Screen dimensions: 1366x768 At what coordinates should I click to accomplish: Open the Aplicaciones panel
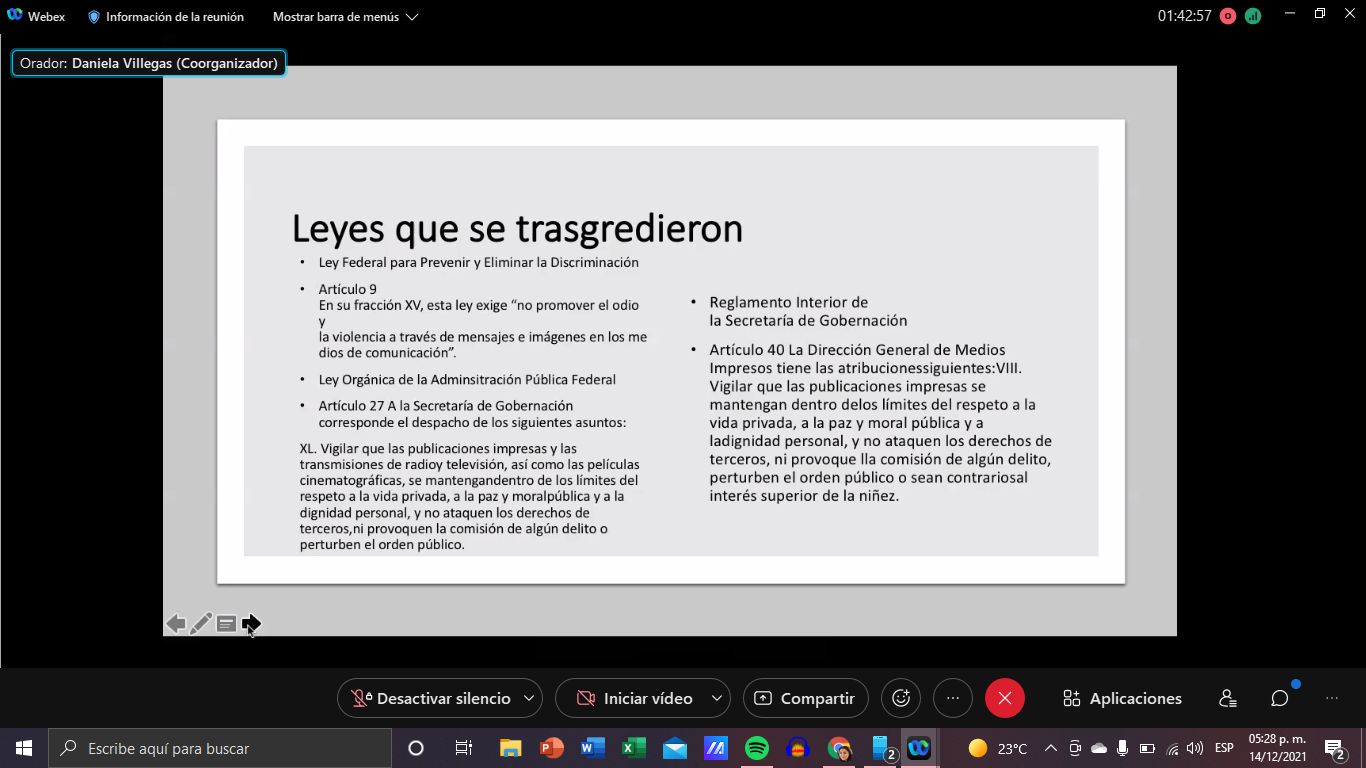pyautogui.click(x=1122, y=698)
